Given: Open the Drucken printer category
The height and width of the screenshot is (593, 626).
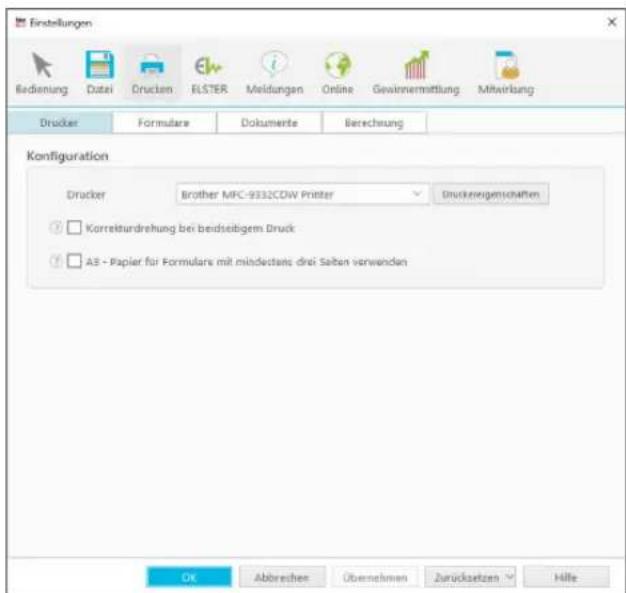Looking at the screenshot, I should click(152, 73).
